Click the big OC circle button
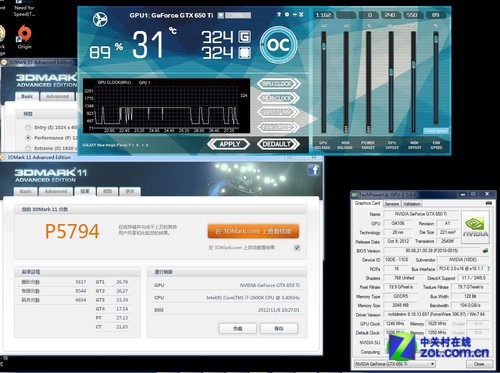Screen dimensions: 500x373 pyautogui.click(x=278, y=45)
